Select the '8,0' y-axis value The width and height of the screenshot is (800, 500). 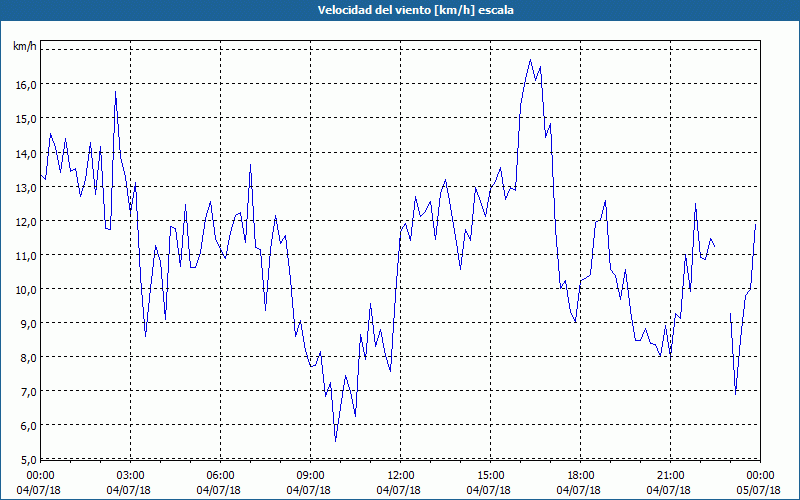(x=29, y=358)
